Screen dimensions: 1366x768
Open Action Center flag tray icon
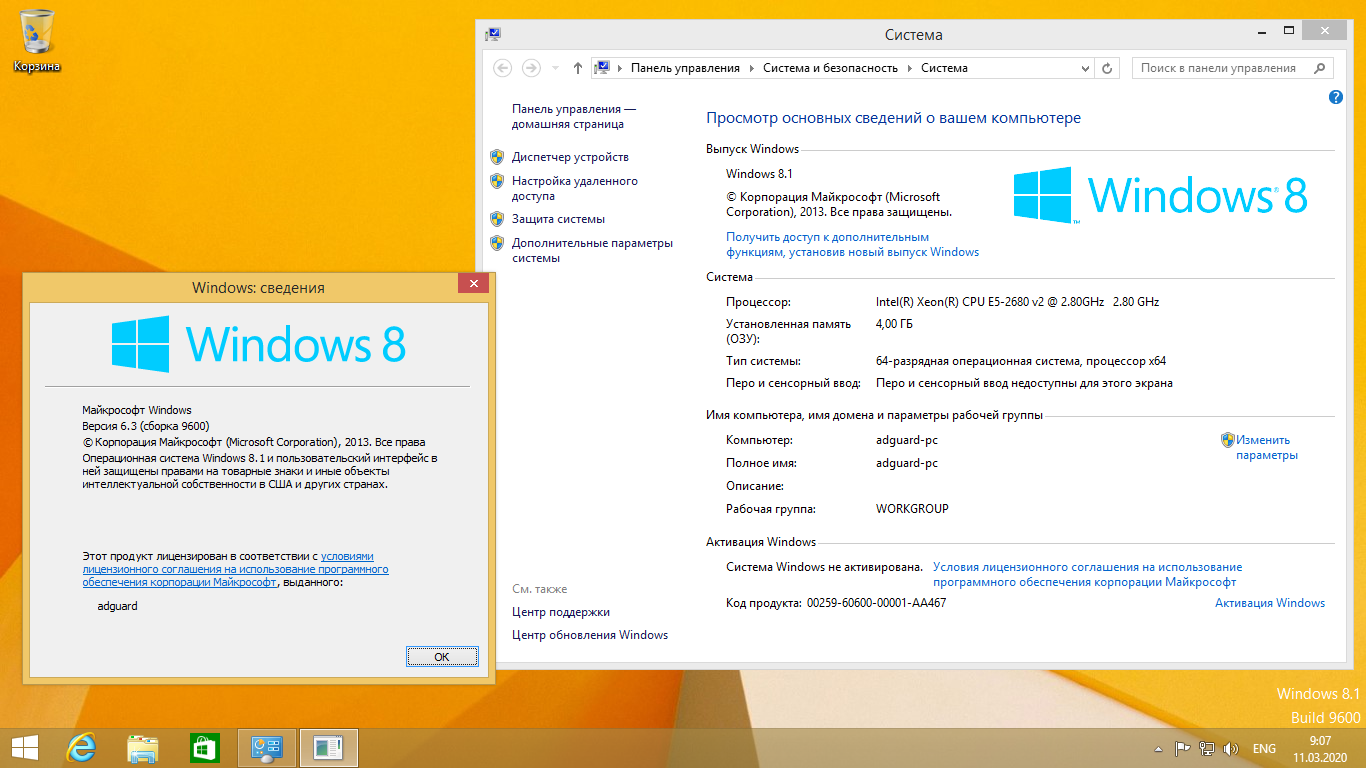[1182, 748]
